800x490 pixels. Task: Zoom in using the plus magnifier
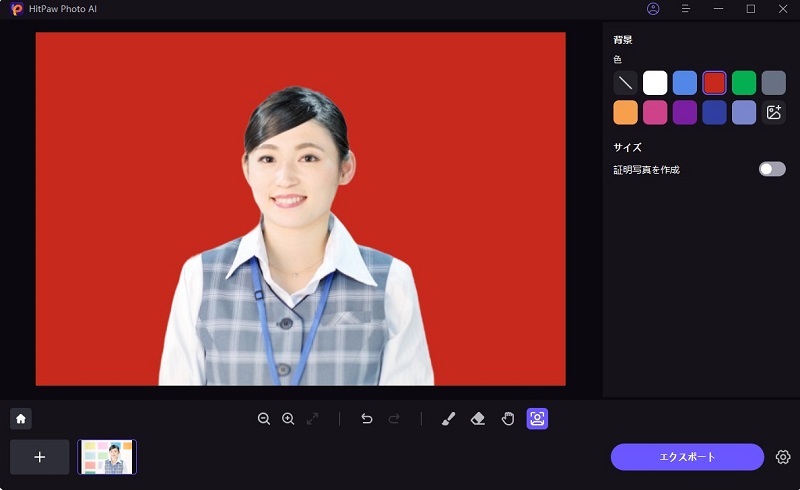coord(288,419)
